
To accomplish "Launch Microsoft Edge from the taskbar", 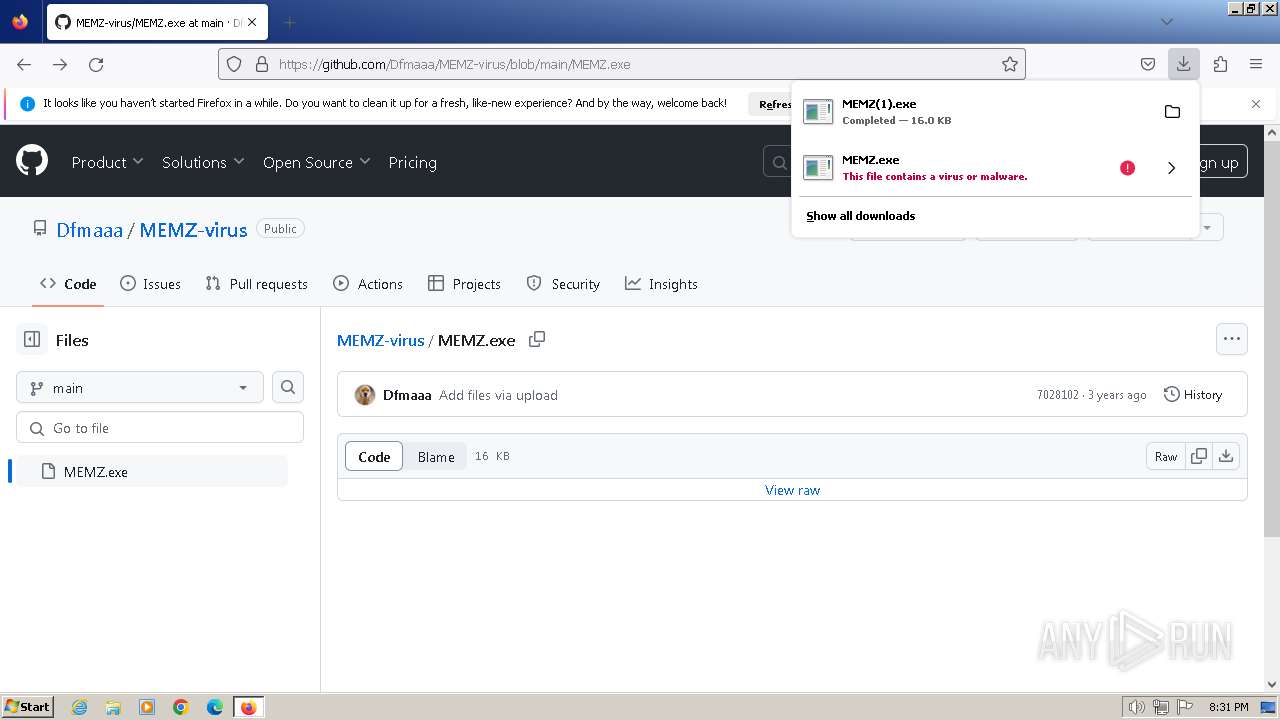I will point(215,707).
